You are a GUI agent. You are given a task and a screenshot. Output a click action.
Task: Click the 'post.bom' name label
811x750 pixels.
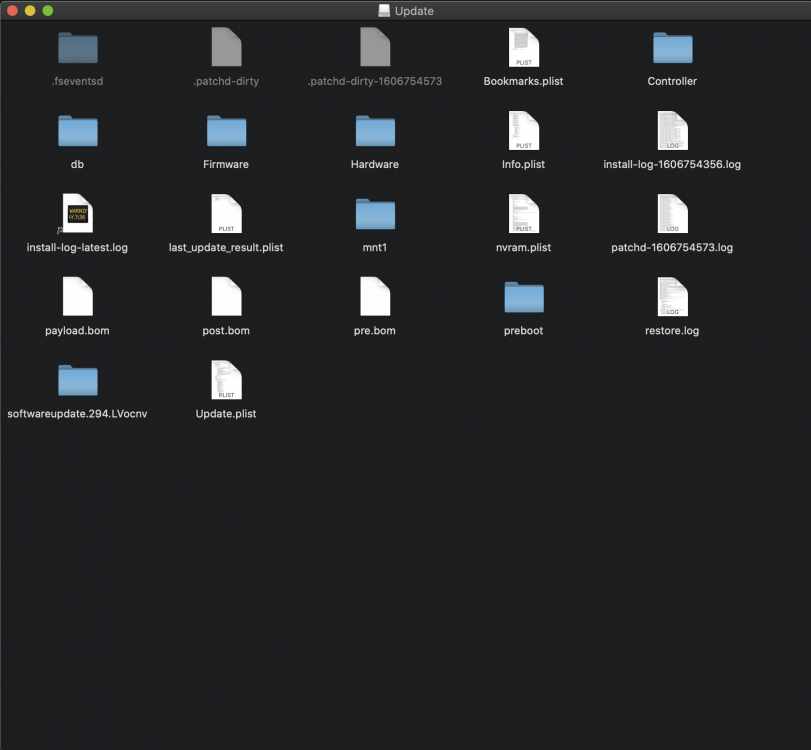[x=226, y=331]
